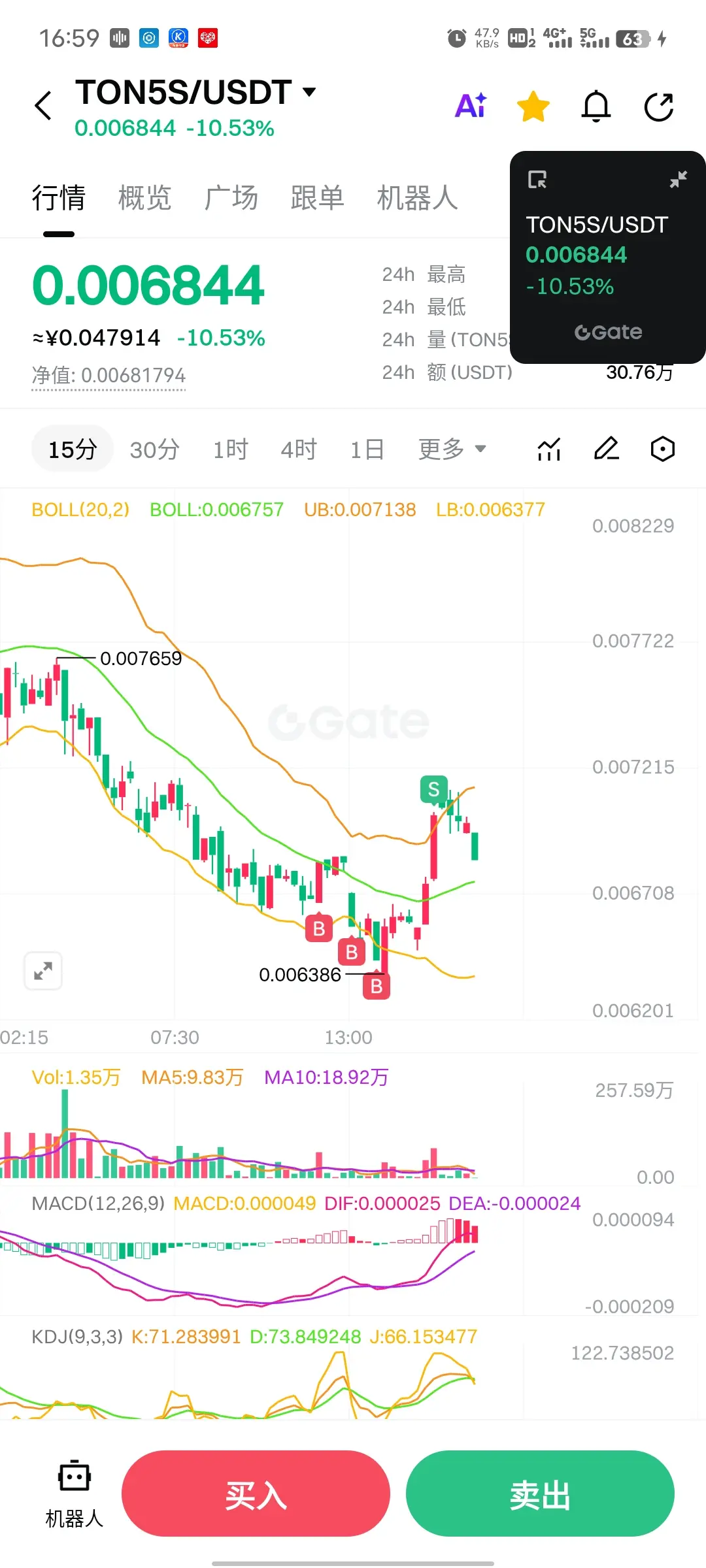The height and width of the screenshot is (1568, 706).
Task: Tap the share icon
Action: coord(659,106)
